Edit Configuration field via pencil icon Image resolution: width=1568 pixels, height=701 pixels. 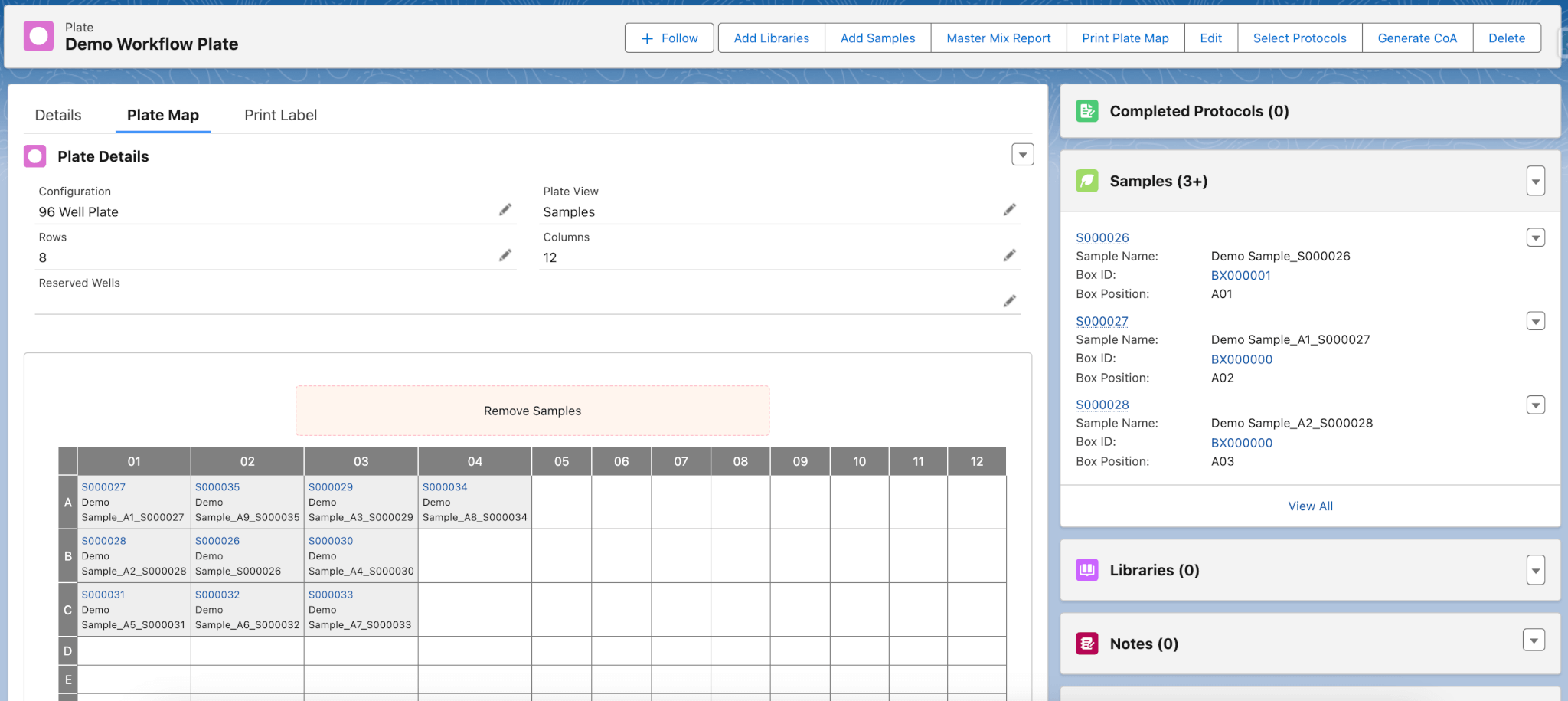click(x=505, y=210)
